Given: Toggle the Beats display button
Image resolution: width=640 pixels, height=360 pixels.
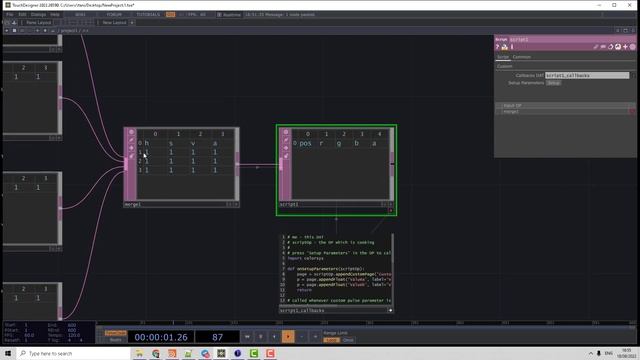Looking at the screenshot, I should point(116,340).
